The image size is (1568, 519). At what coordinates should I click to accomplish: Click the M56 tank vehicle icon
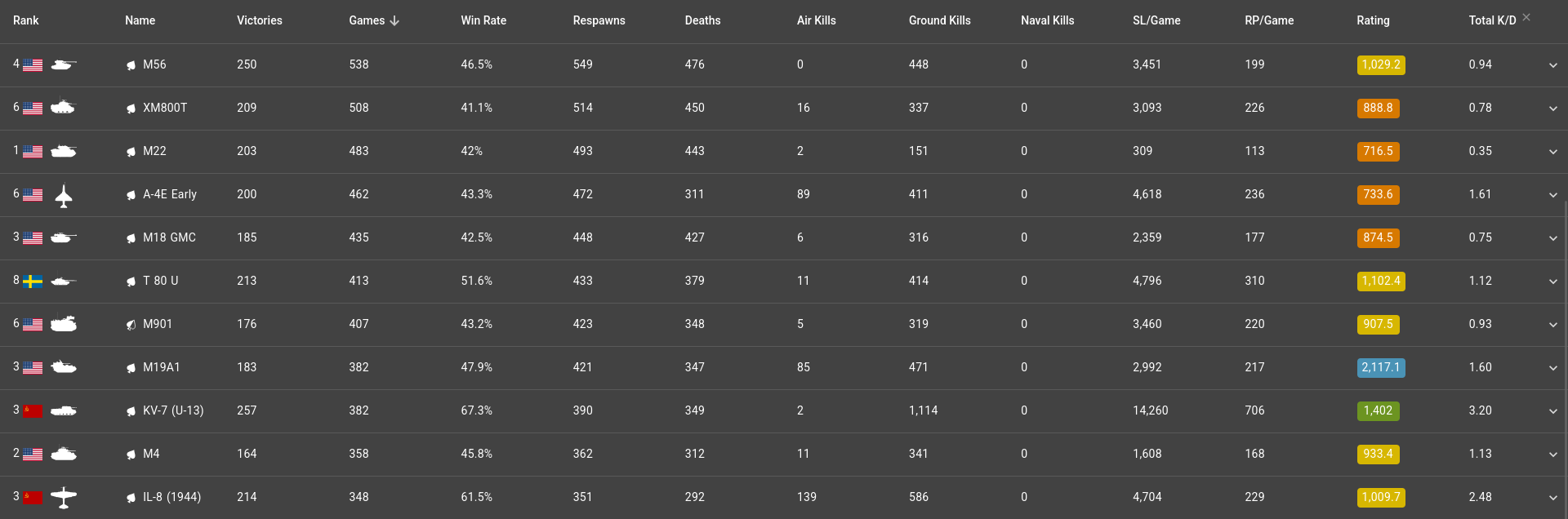(x=64, y=64)
